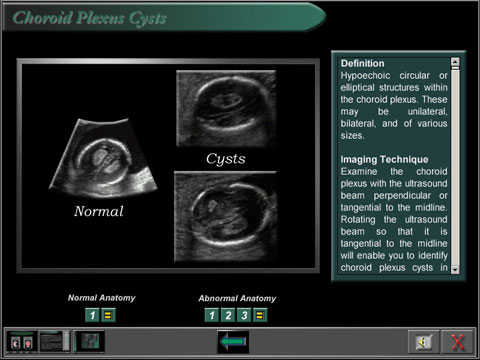Viewport: 480px width, 360px height.
Task: Open Normal Anatomy image 1
Action: (x=92, y=315)
